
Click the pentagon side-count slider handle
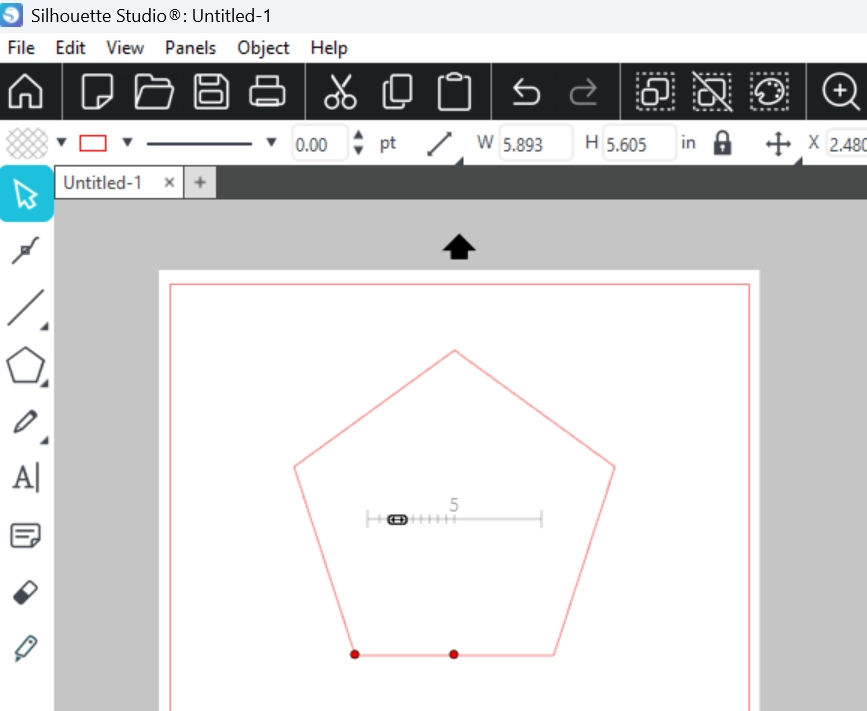397,519
